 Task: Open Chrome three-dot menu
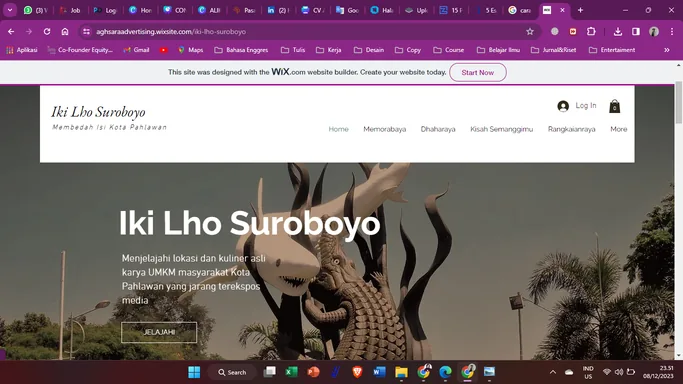[672, 31]
